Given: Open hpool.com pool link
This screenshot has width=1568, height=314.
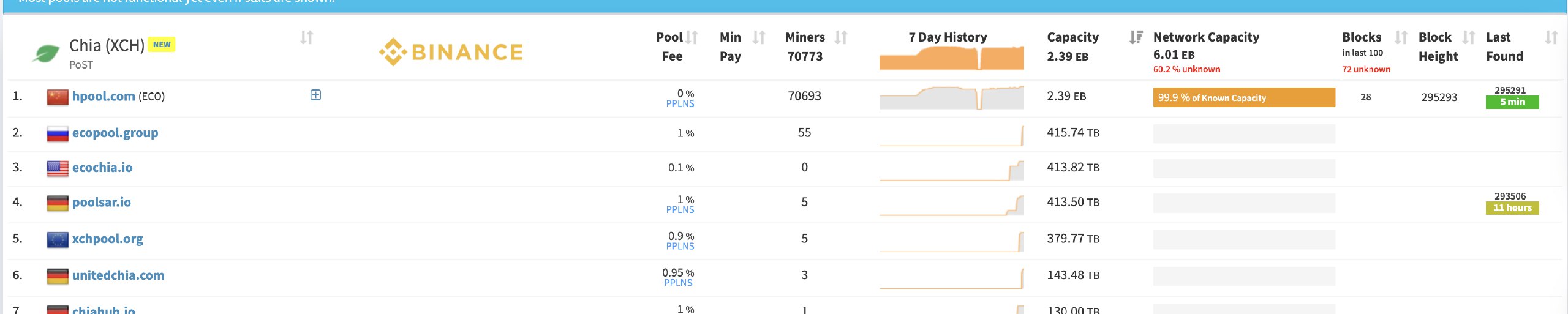Looking at the screenshot, I should tap(104, 96).
